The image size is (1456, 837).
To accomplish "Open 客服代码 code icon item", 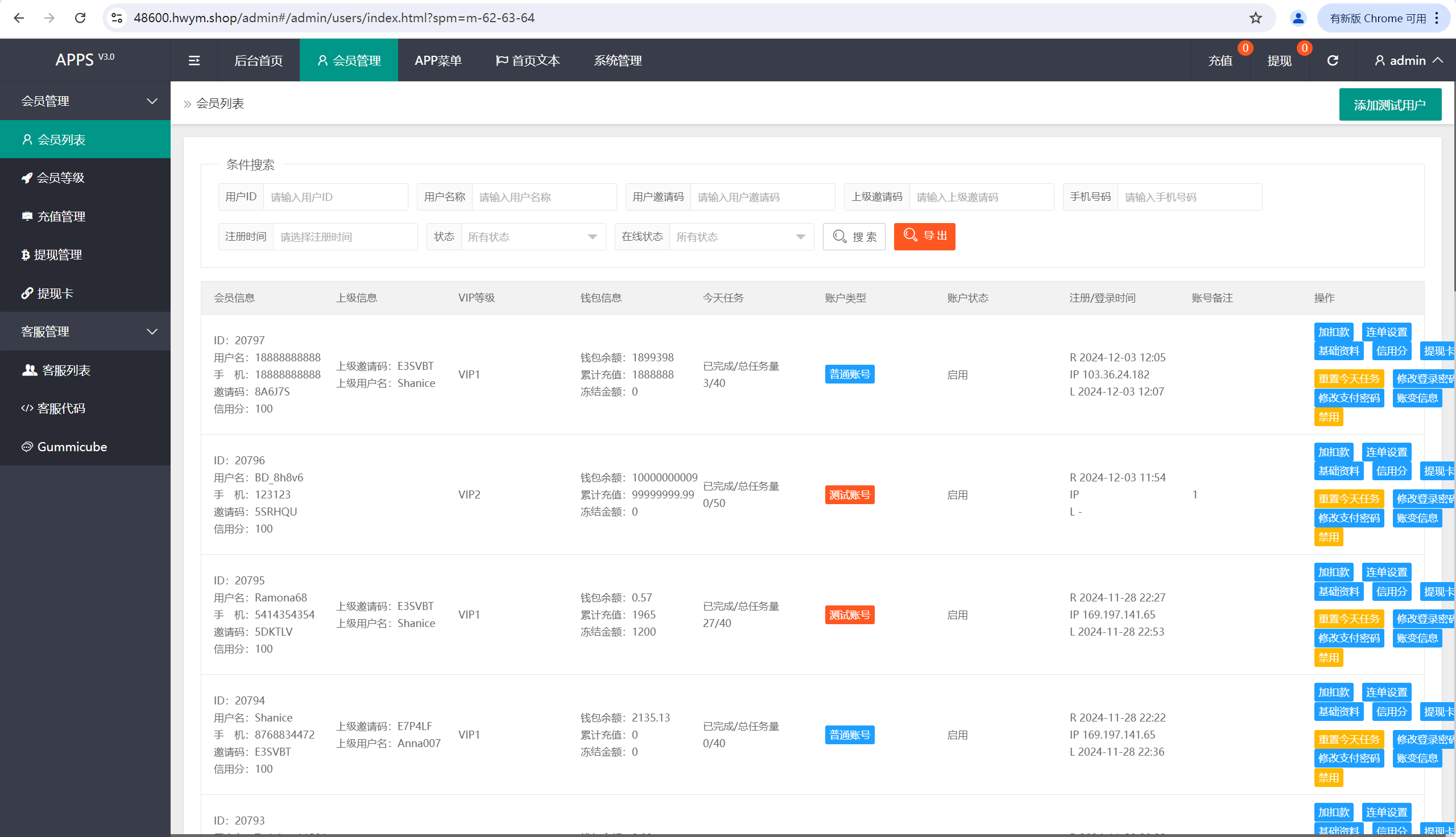I will point(61,408).
